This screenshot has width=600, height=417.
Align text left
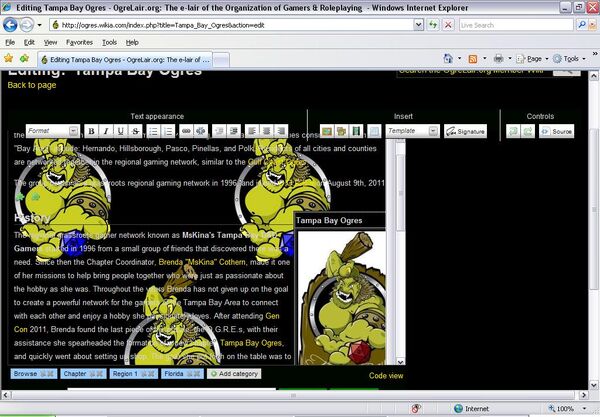252,131
